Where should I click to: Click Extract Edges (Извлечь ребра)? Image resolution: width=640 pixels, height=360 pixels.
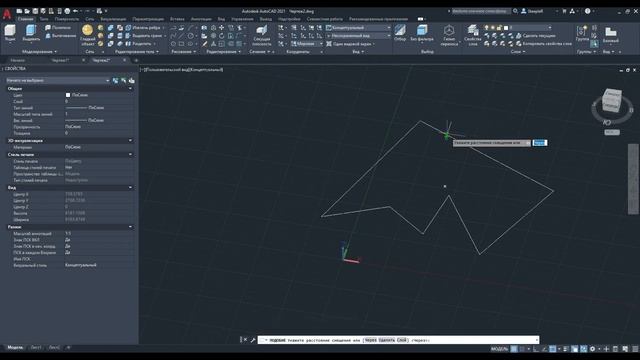[143, 28]
